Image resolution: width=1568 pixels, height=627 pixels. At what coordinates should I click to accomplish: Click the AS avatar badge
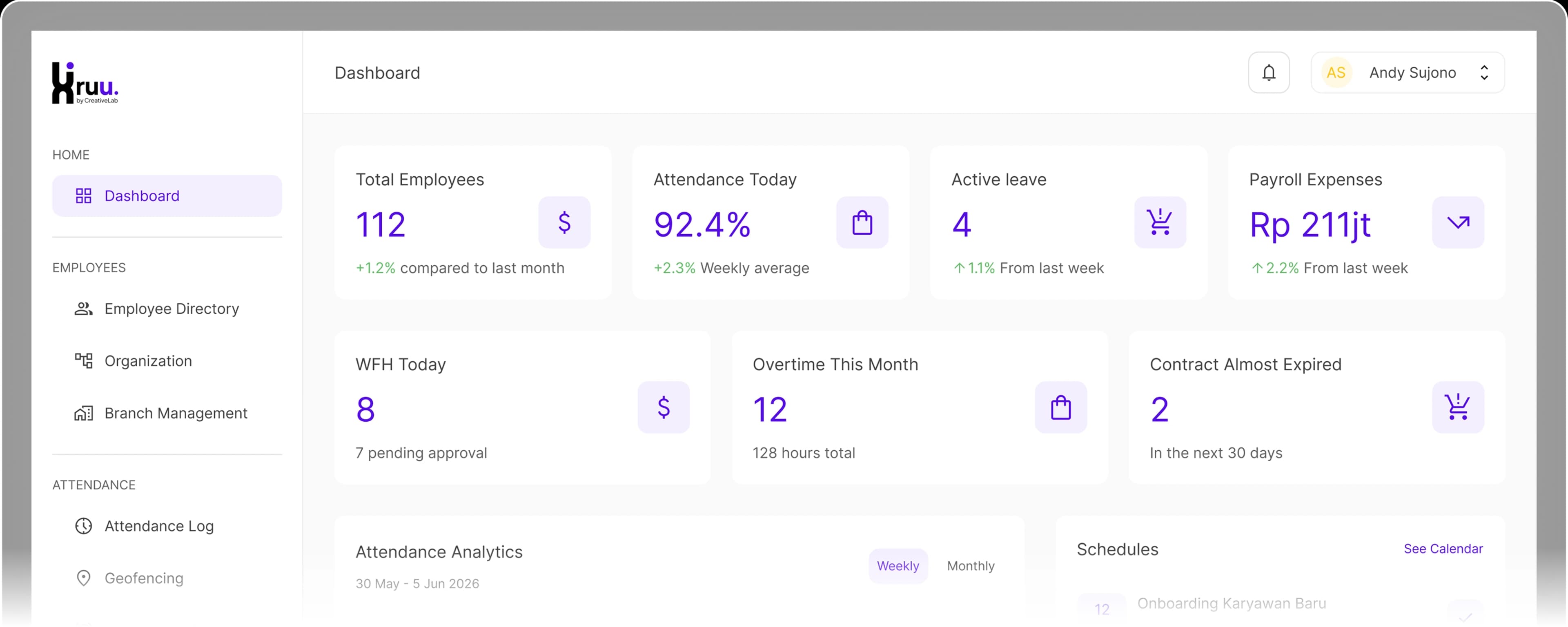pos(1336,72)
